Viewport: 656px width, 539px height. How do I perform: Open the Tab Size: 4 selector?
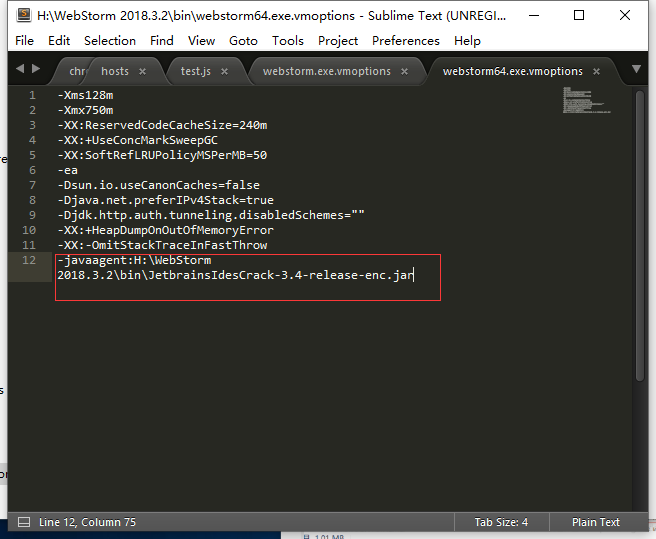[x=501, y=522]
